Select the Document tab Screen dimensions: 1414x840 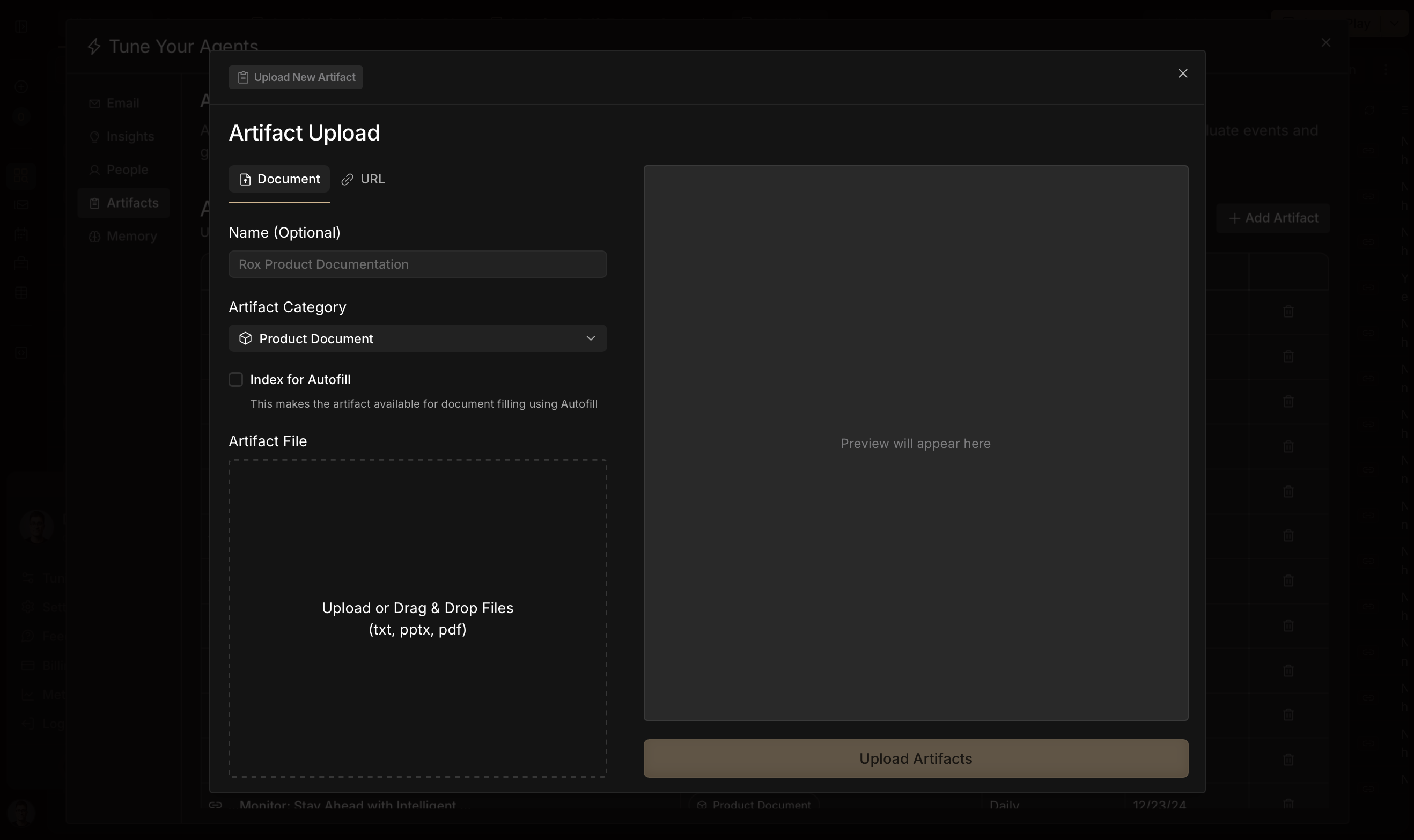279,180
